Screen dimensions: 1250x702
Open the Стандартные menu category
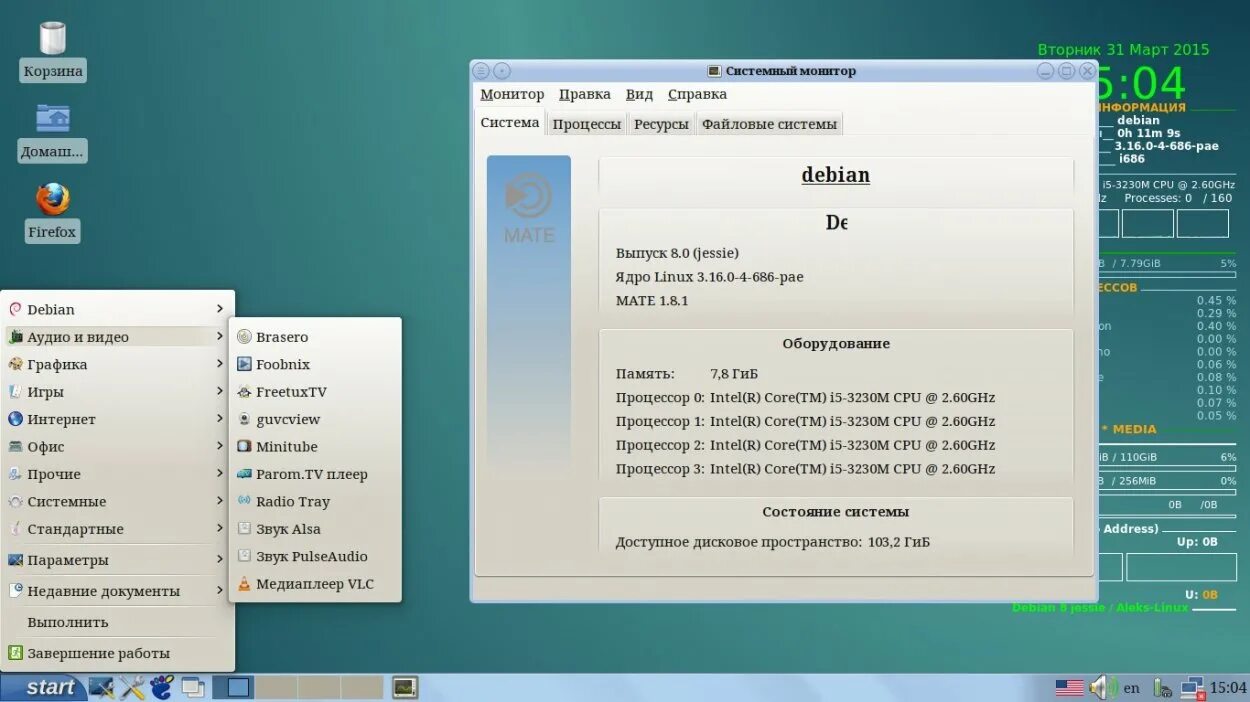(x=117, y=530)
